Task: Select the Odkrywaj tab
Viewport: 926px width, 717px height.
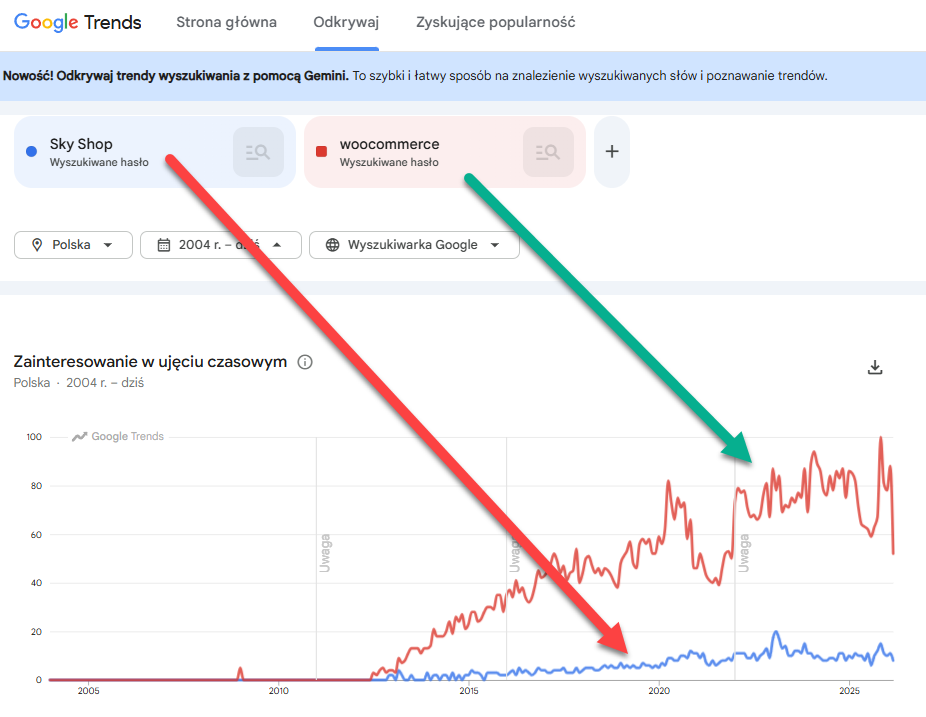Action: 346,22
